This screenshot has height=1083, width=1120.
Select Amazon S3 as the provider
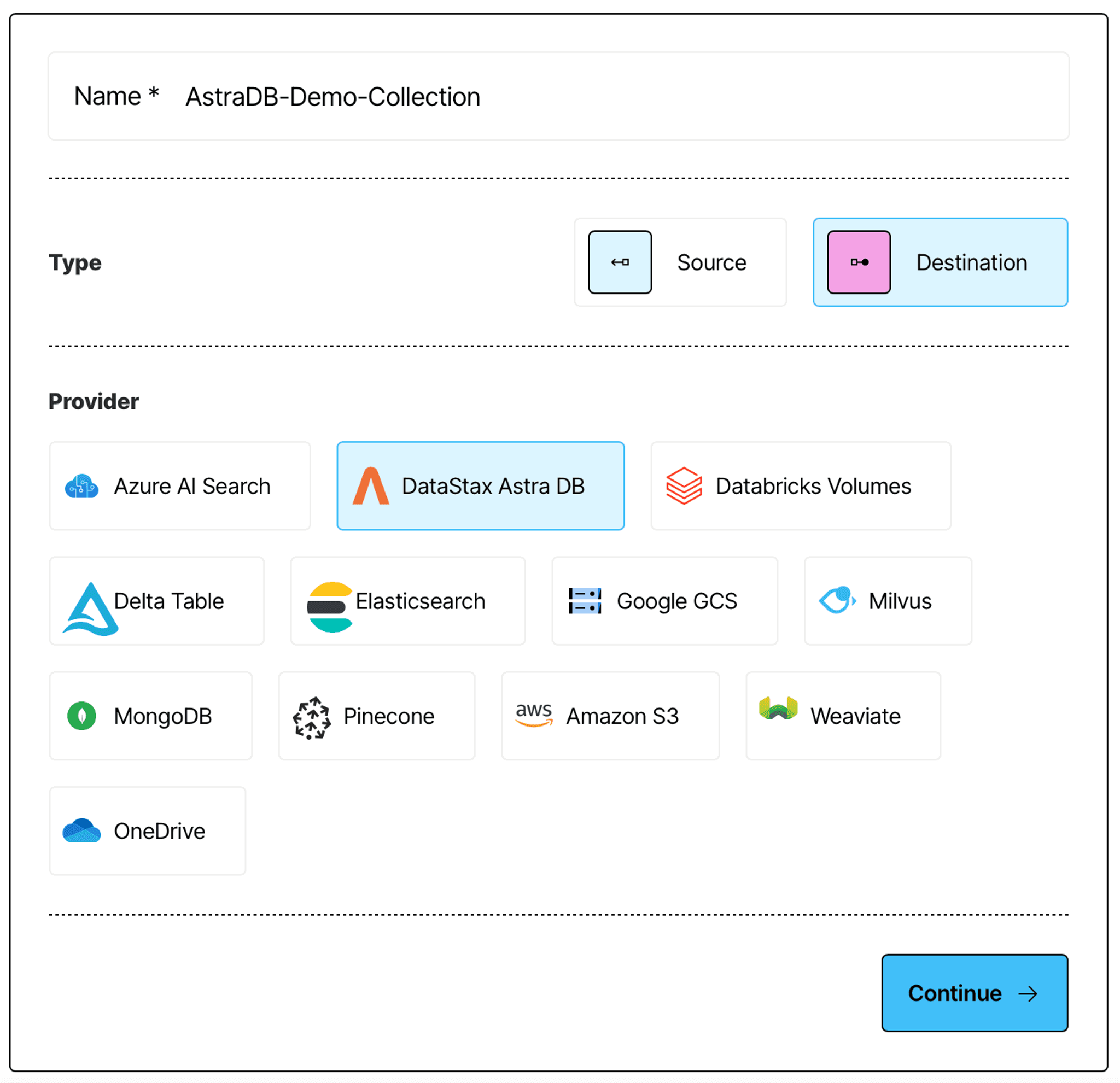tap(610, 716)
